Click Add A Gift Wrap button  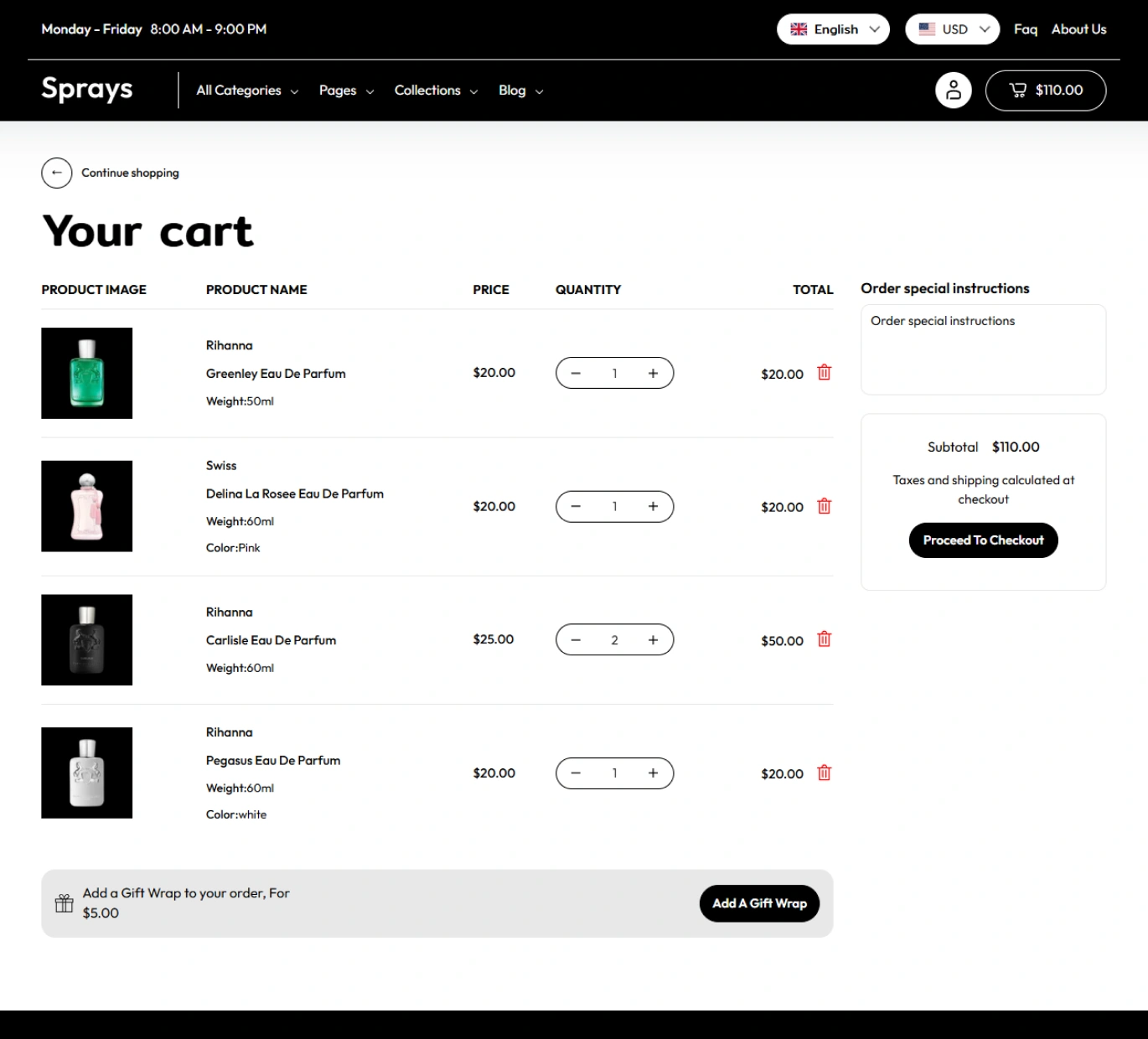point(759,903)
